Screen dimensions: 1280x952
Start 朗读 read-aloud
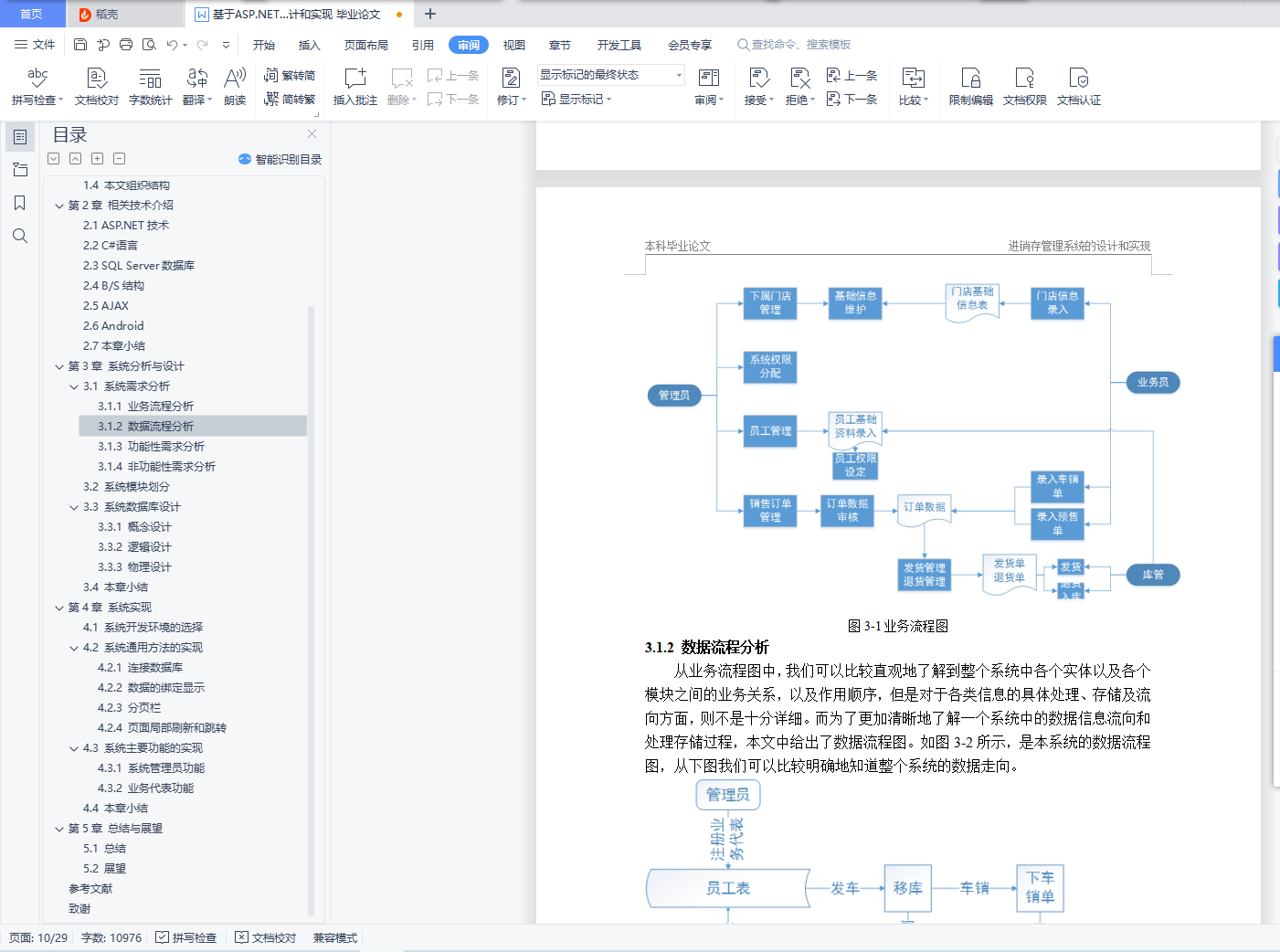click(x=235, y=87)
